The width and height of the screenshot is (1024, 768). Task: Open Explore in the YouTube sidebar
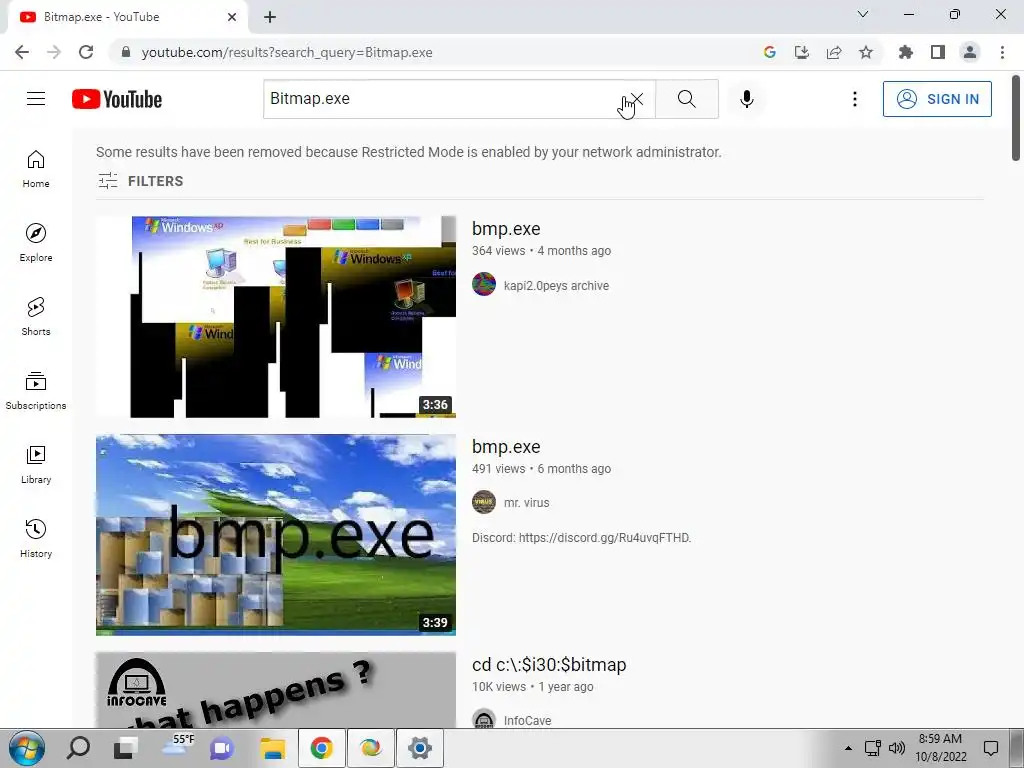click(x=36, y=242)
